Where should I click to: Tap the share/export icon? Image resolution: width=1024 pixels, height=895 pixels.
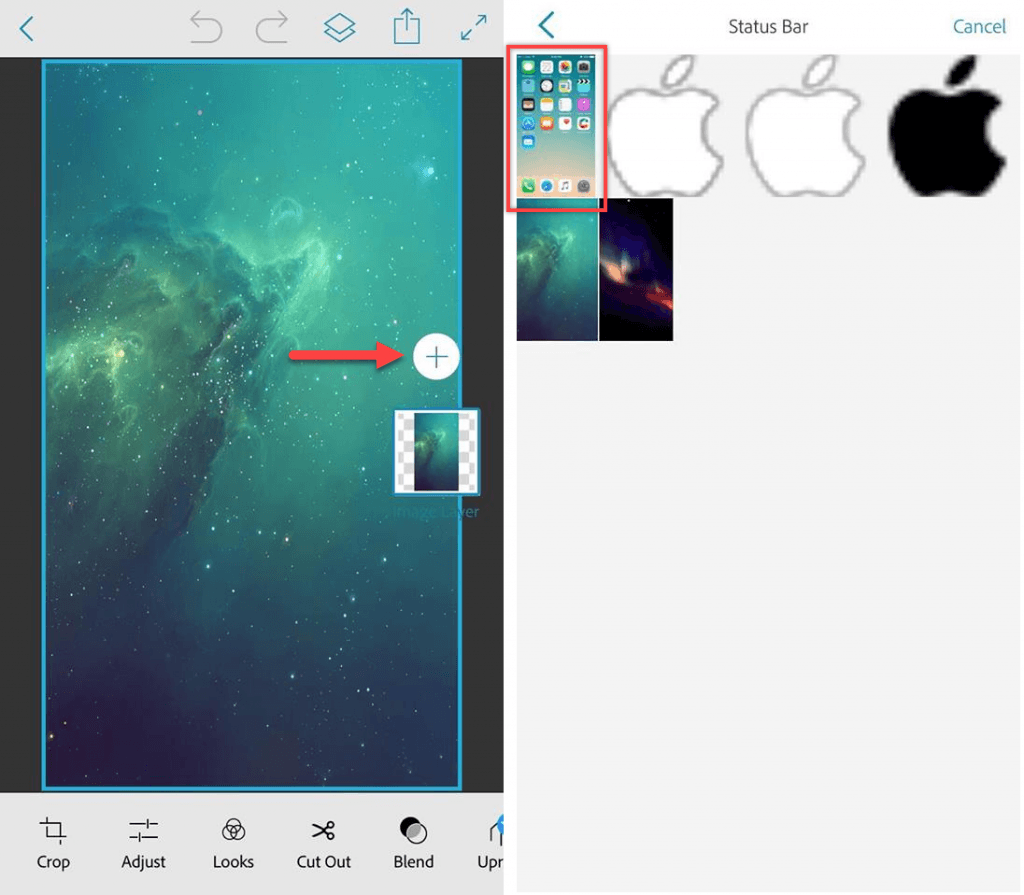click(406, 28)
